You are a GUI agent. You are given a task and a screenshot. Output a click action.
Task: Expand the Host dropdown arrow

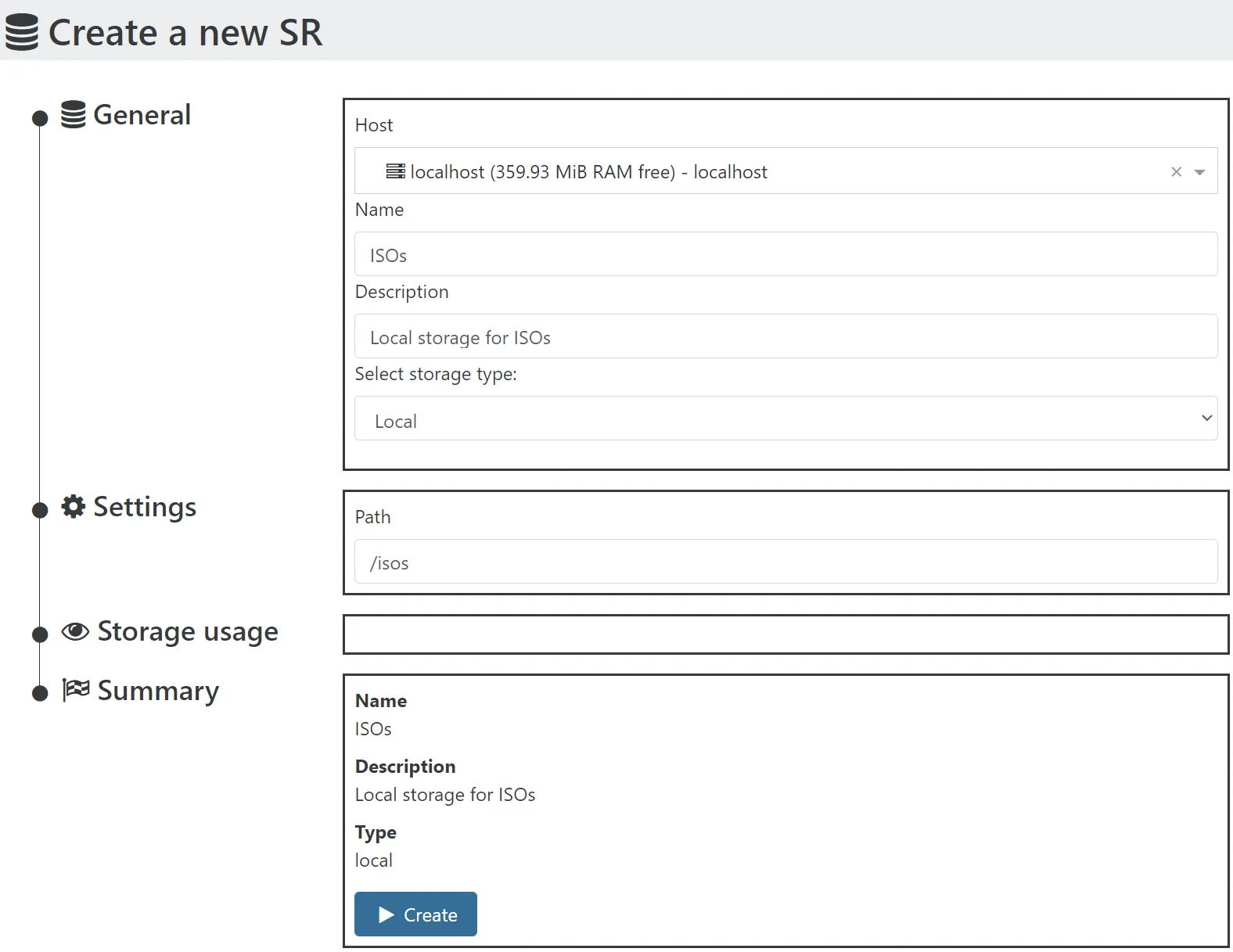[x=1199, y=172]
